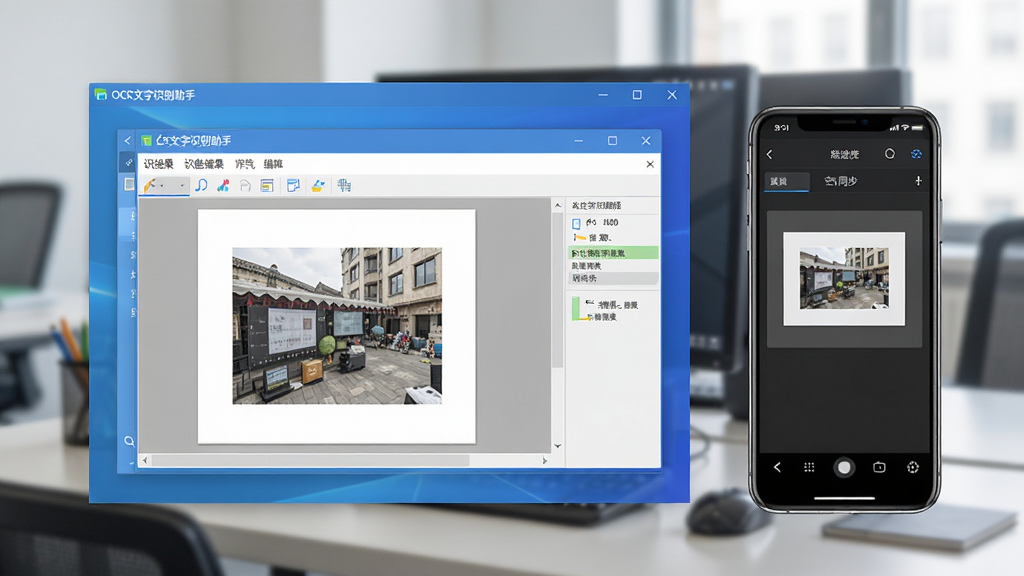Open the small dropdown arrow beside the brush tool
Screen dimensions: 1024x576
tap(162, 186)
